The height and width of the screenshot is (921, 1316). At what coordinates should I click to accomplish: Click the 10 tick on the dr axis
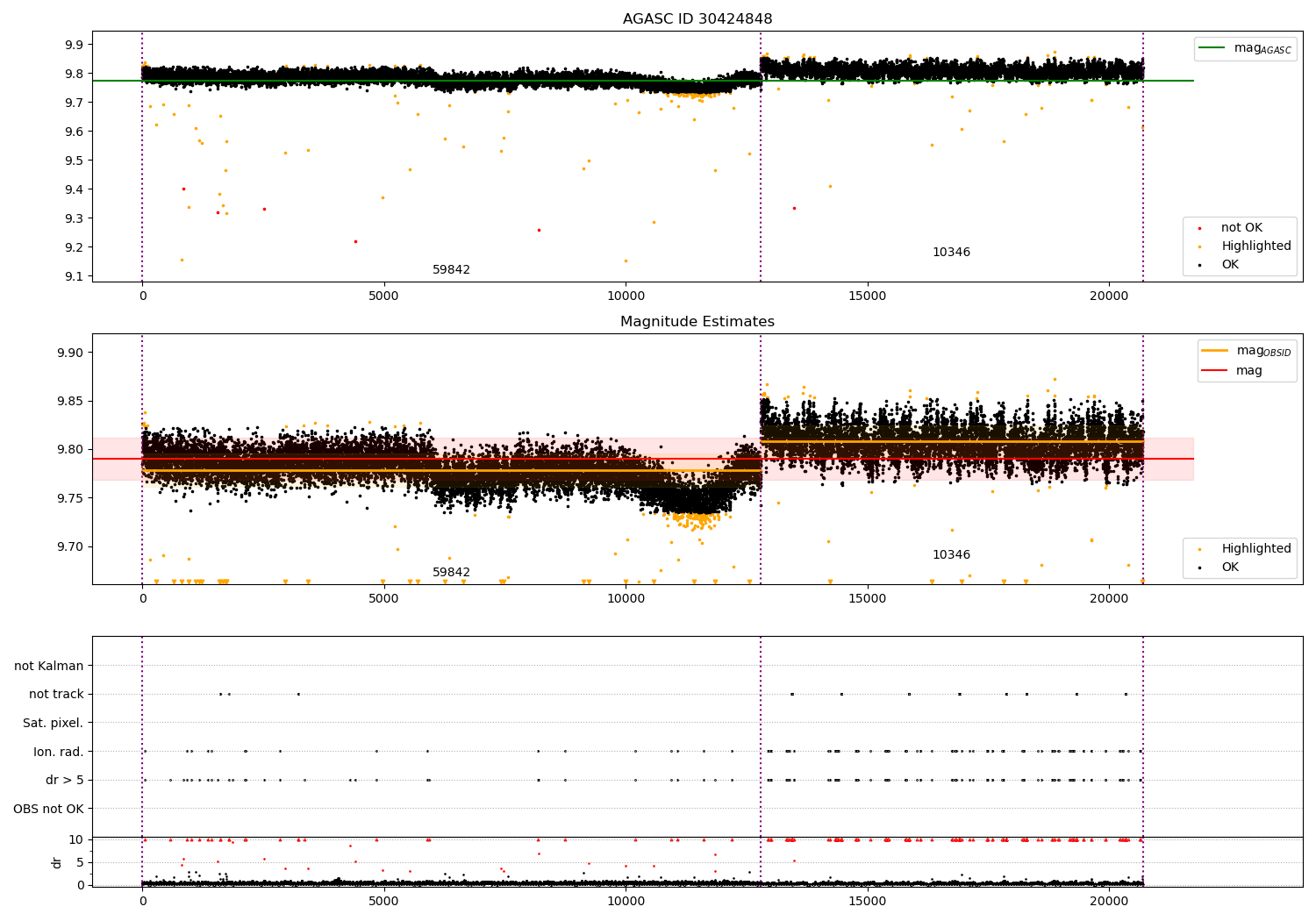click(x=76, y=839)
